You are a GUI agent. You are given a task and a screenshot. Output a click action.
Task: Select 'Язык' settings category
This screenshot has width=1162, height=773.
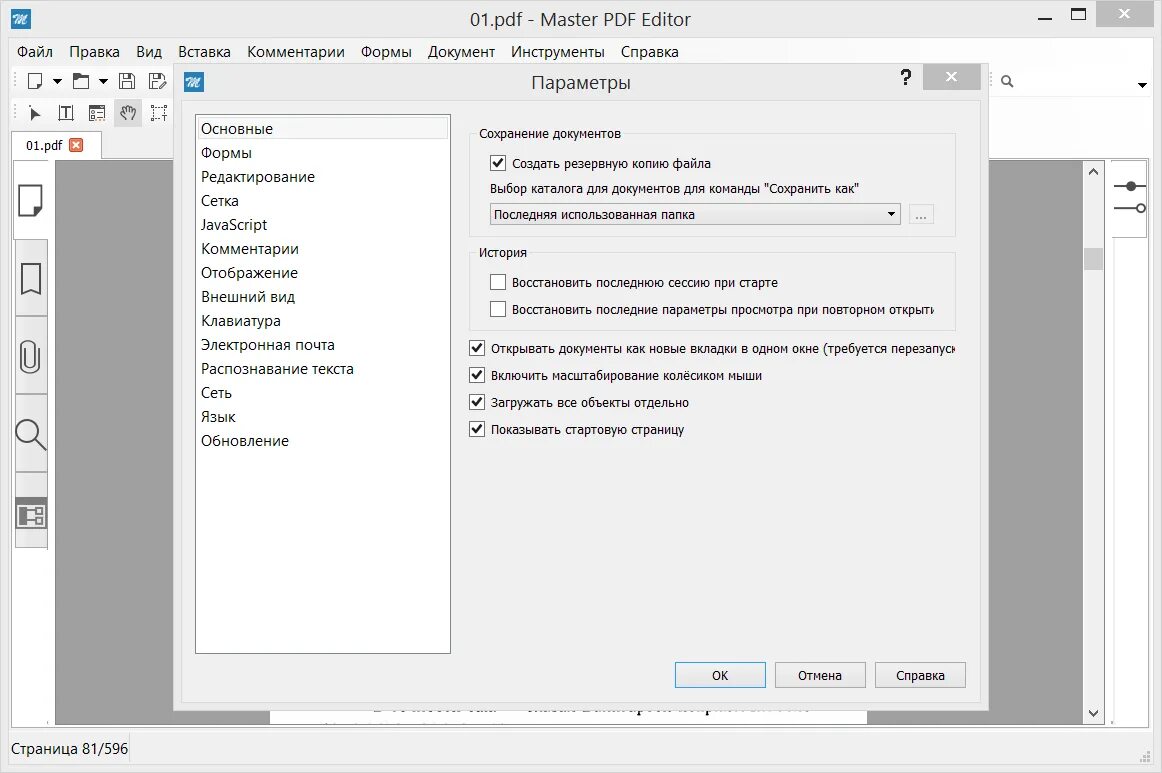[x=322, y=417]
